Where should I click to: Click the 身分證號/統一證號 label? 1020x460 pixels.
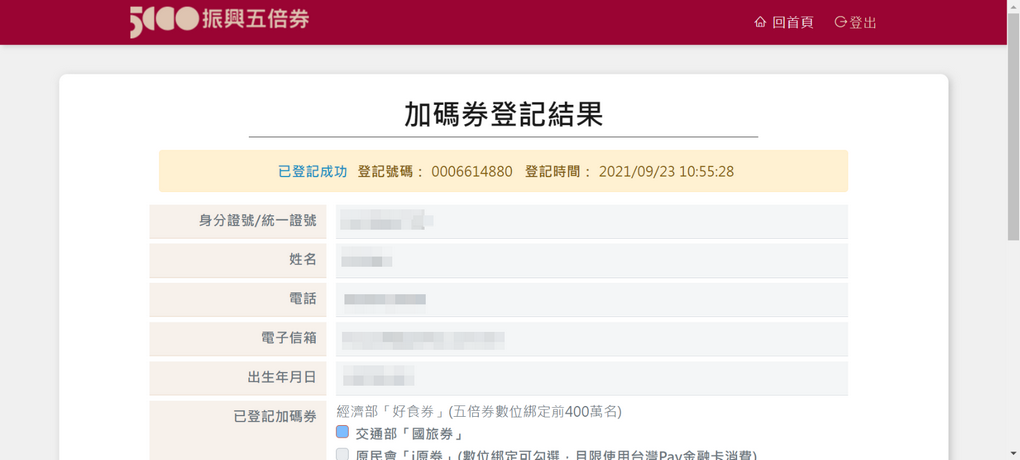tap(258, 221)
